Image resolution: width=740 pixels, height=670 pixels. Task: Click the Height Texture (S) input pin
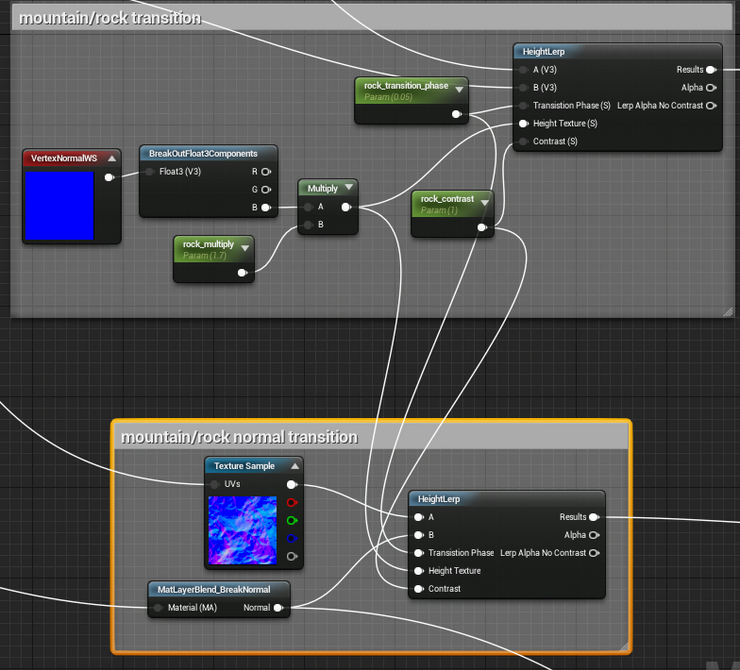pos(523,124)
